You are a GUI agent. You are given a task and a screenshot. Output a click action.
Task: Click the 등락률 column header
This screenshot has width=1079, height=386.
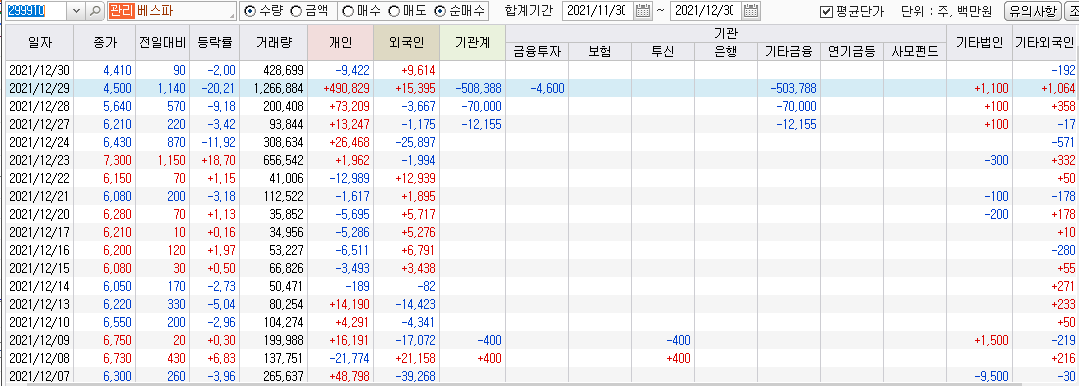(x=214, y=43)
